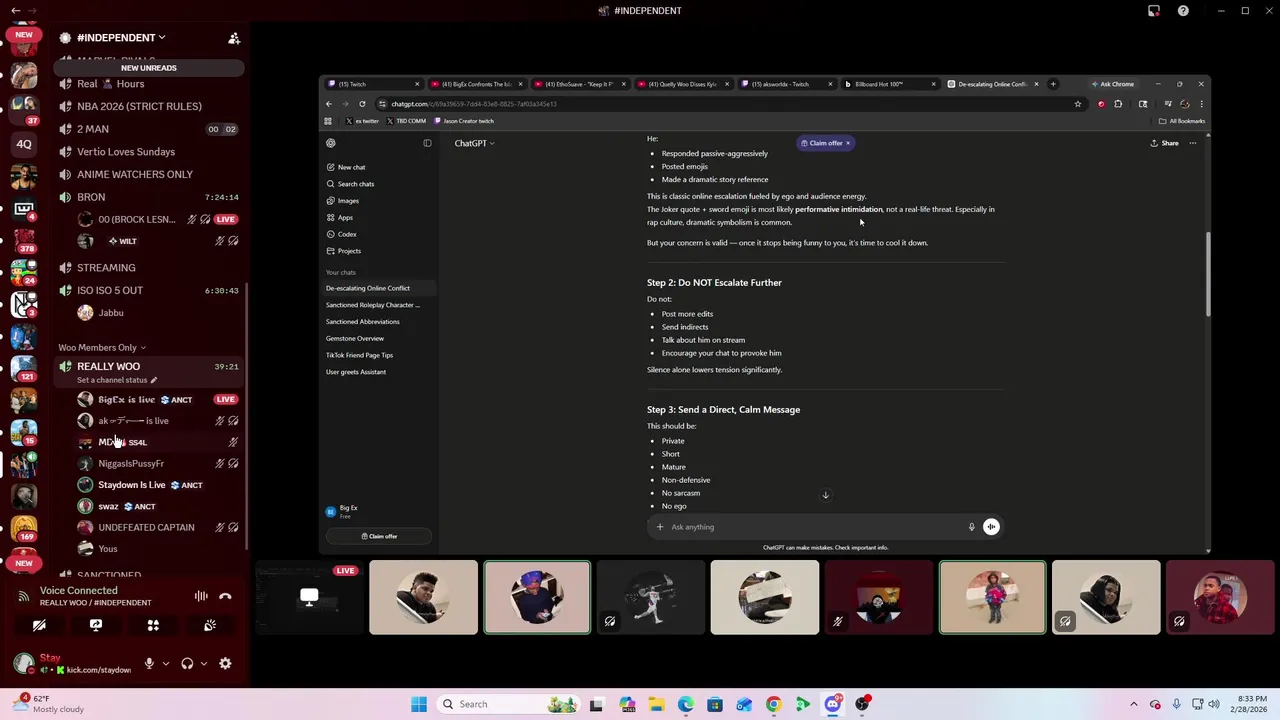Open All Bookmarks folder

pos(1182,121)
